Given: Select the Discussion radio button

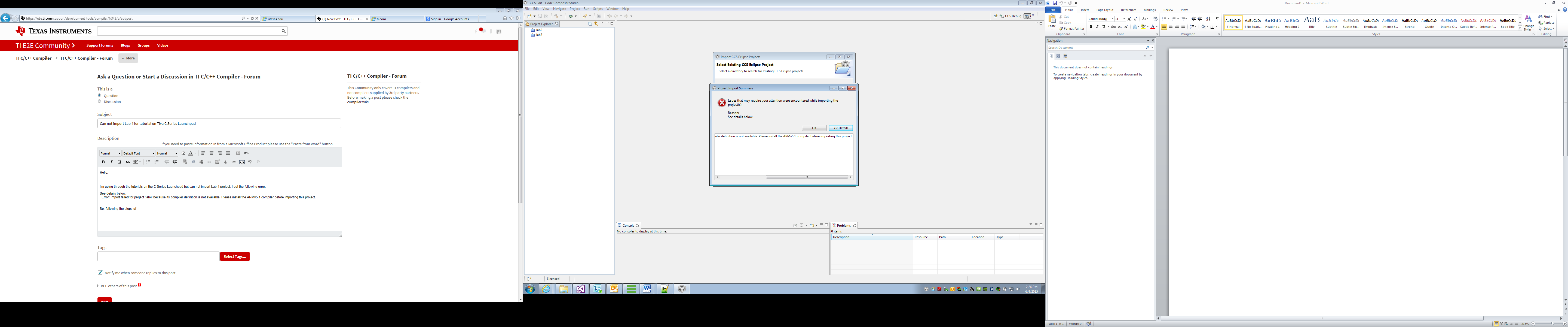Looking at the screenshot, I should click(x=99, y=102).
